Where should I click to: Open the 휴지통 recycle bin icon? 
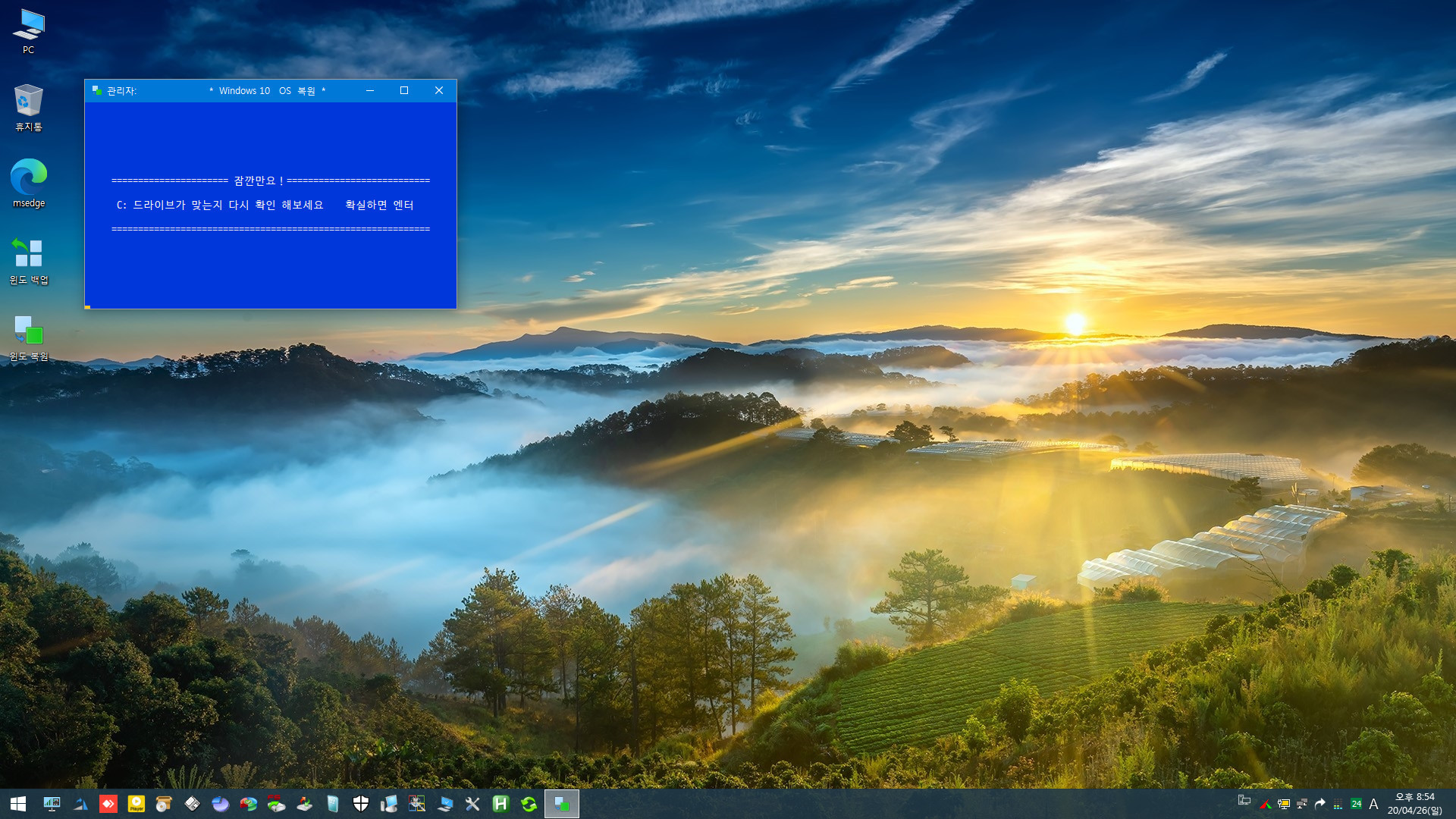[28, 108]
